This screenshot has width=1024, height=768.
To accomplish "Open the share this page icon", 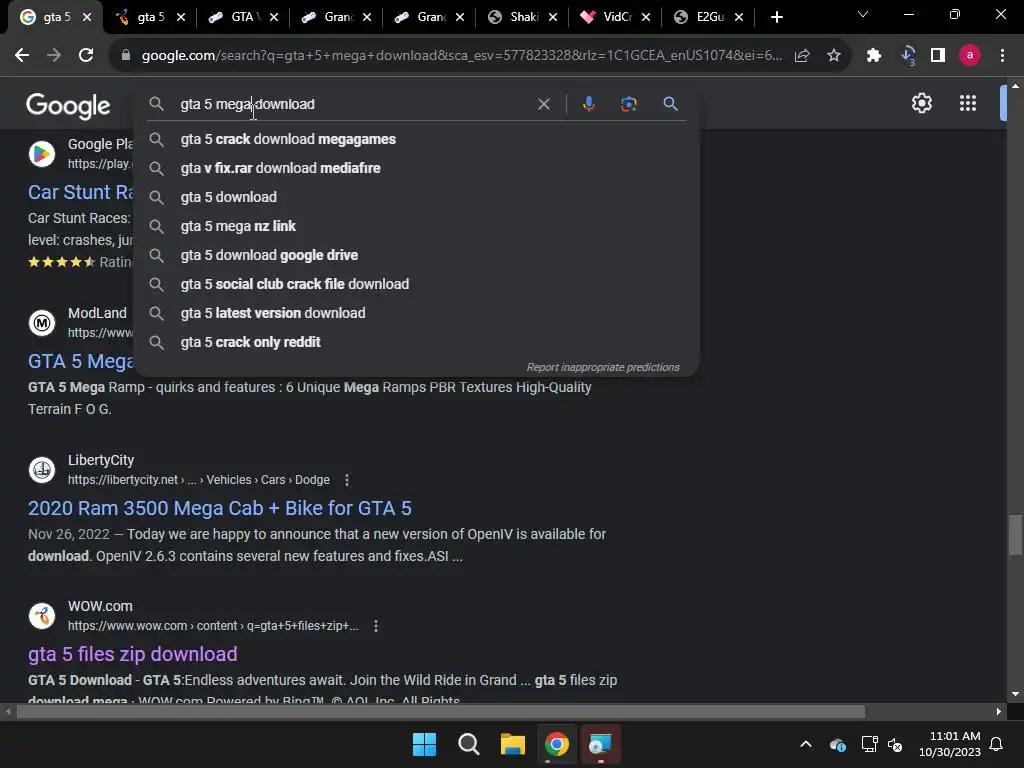I will [802, 56].
